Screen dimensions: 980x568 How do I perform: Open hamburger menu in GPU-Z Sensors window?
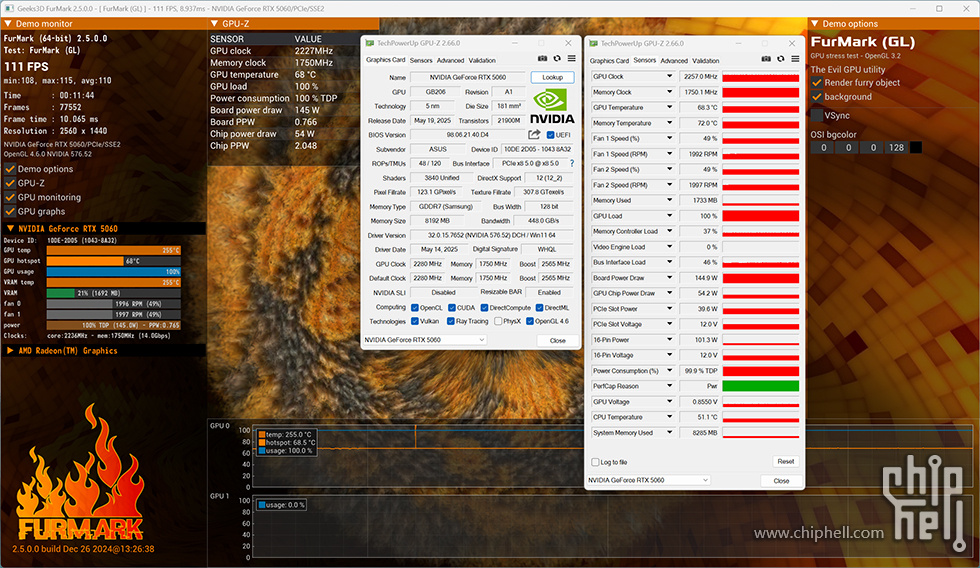pyautogui.click(x=795, y=59)
